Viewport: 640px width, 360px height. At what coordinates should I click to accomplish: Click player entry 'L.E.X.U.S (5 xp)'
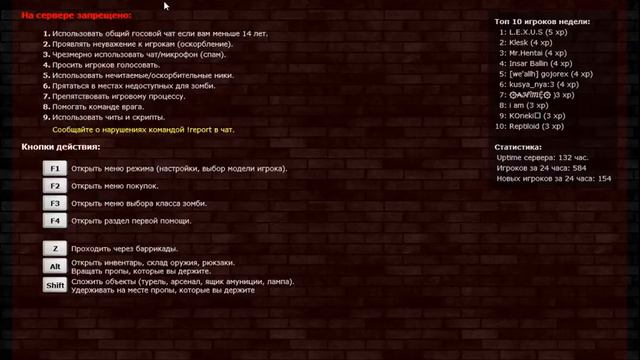click(x=533, y=32)
